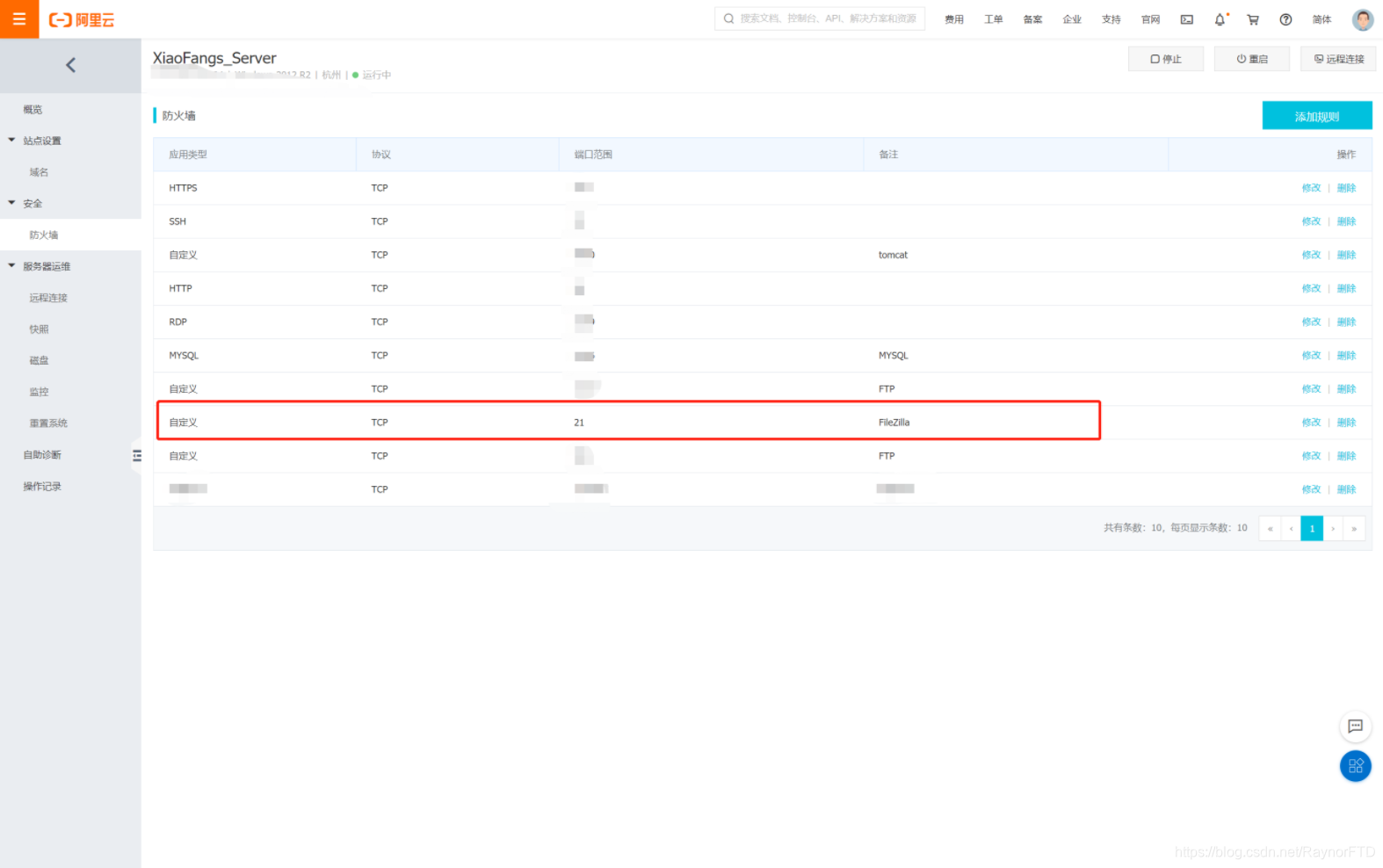
Task: Click 工单 in the top navigation
Action: tap(994, 19)
